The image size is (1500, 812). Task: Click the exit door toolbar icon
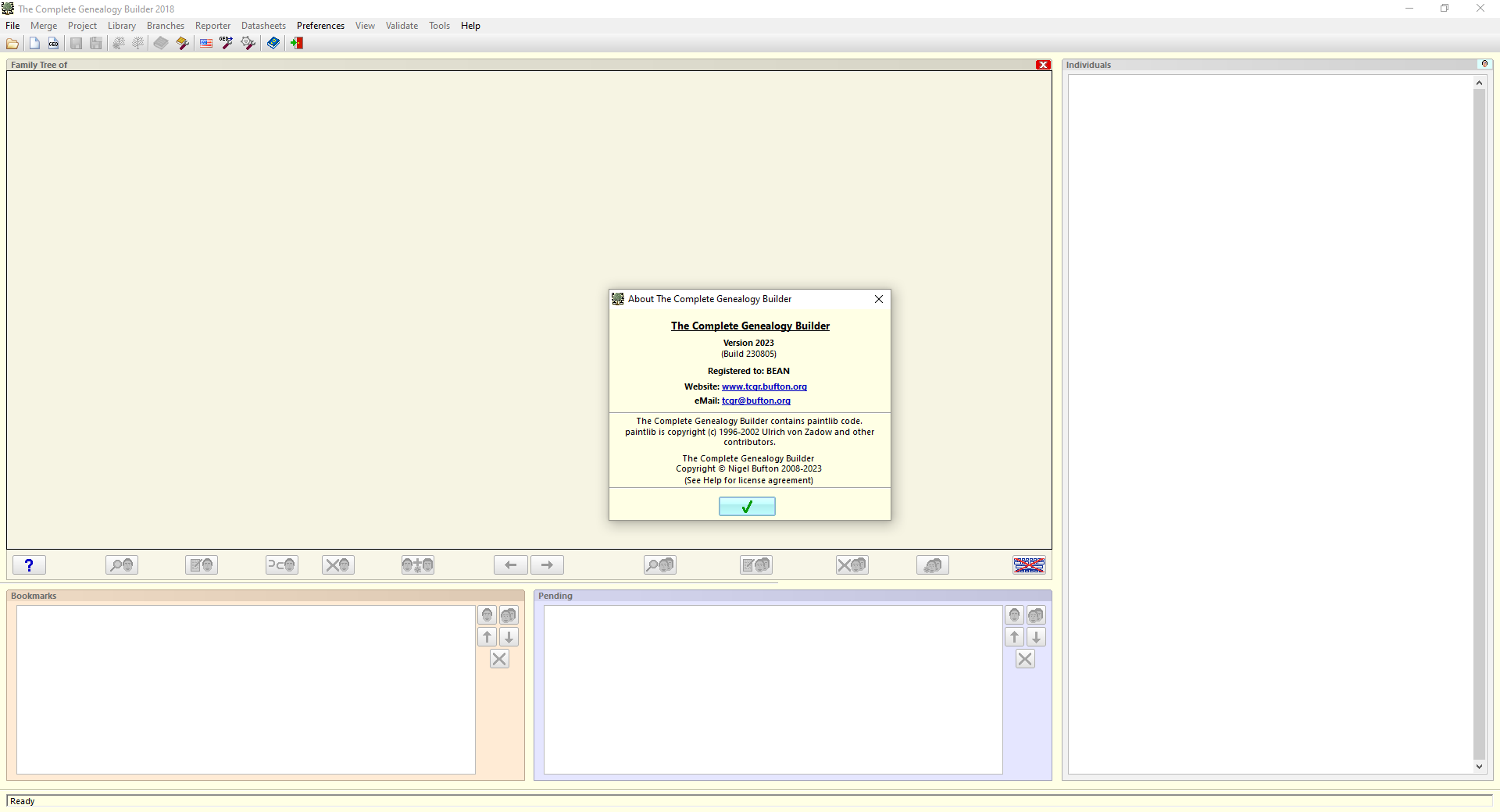(297, 44)
